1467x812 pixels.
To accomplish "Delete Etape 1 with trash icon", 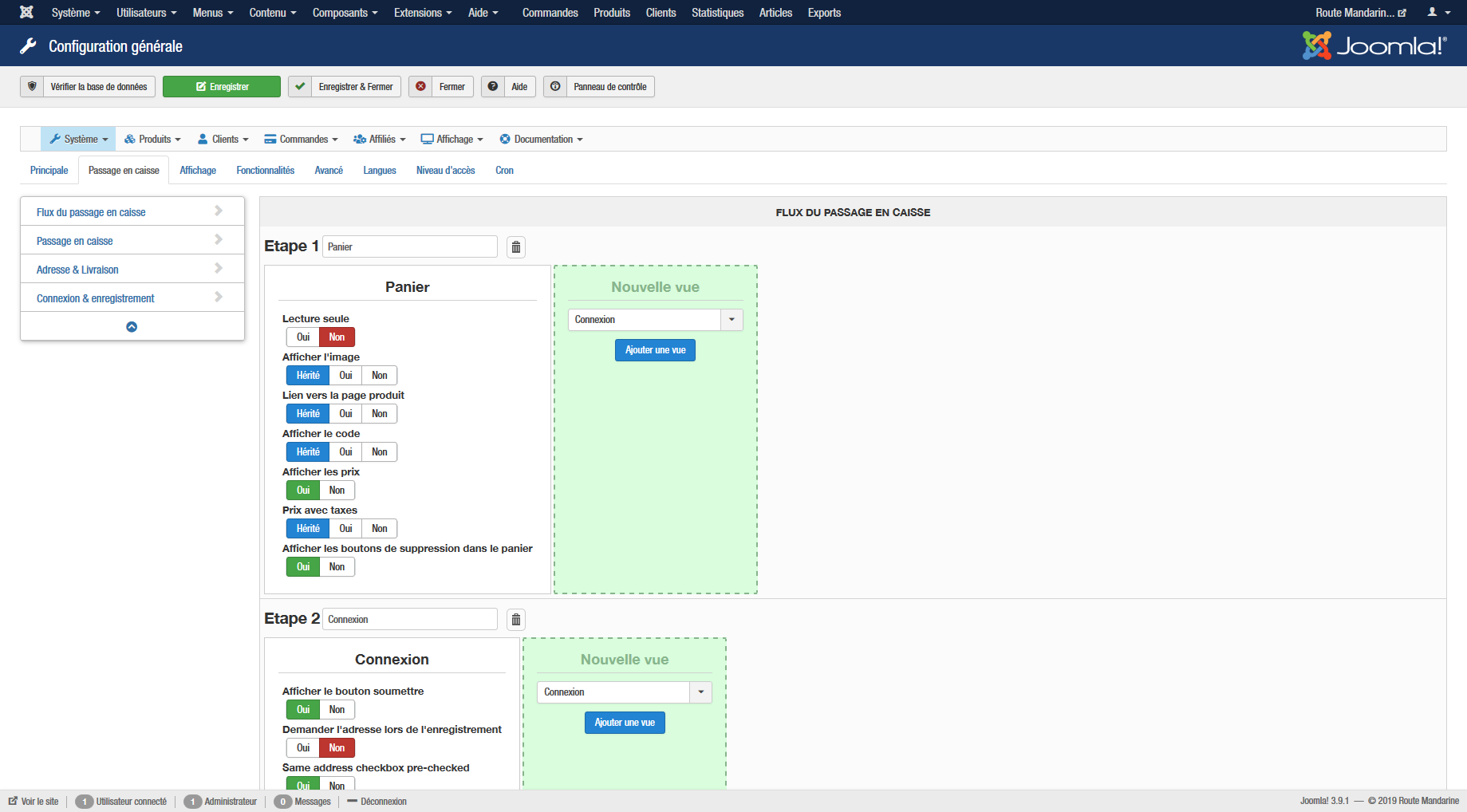I will tap(516, 246).
